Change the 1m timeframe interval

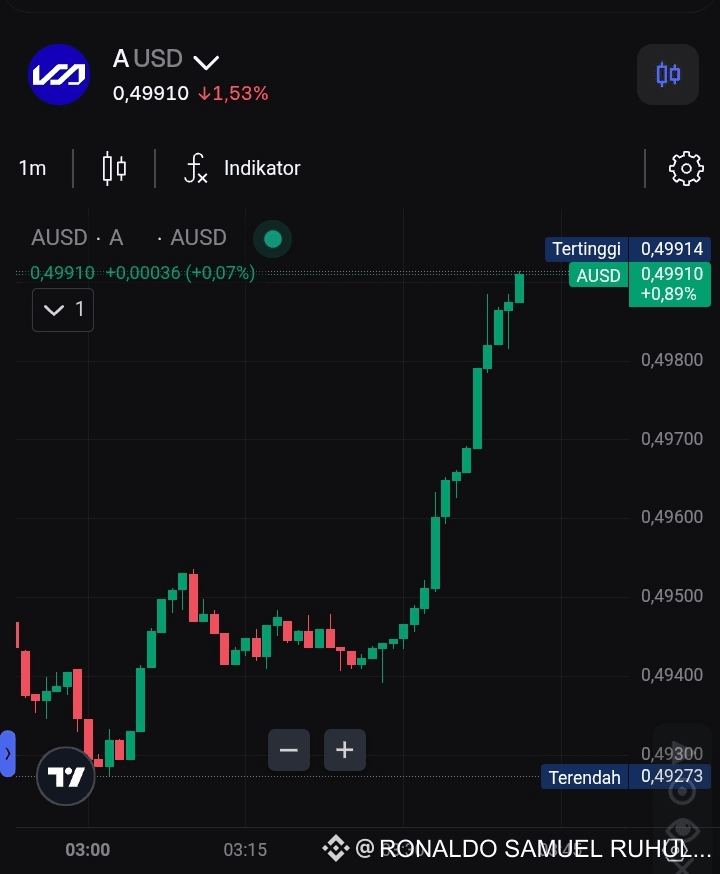click(x=32, y=168)
